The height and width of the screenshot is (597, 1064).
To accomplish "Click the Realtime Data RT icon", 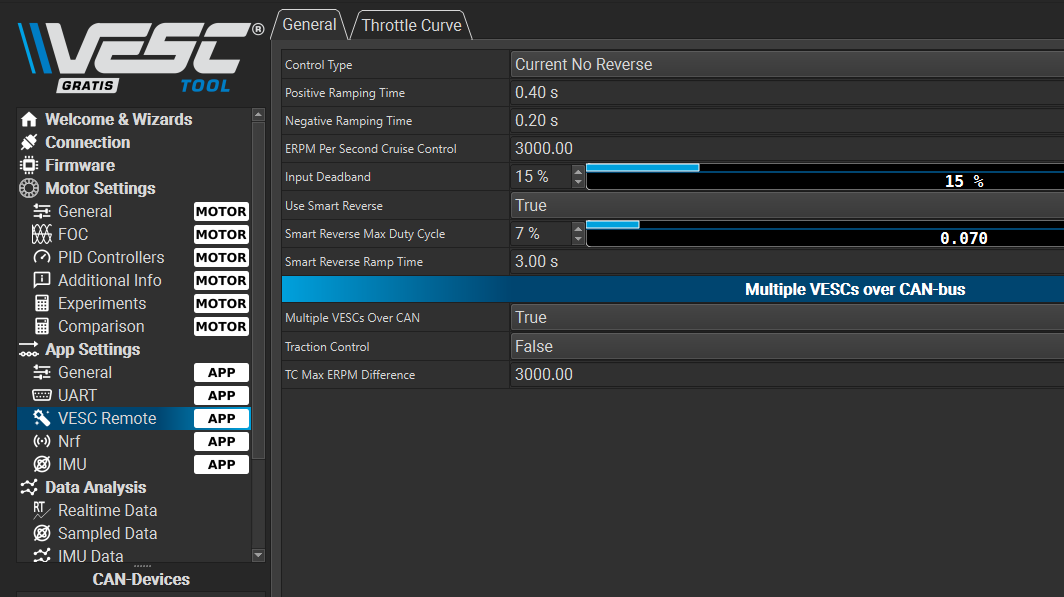I will 41,510.
